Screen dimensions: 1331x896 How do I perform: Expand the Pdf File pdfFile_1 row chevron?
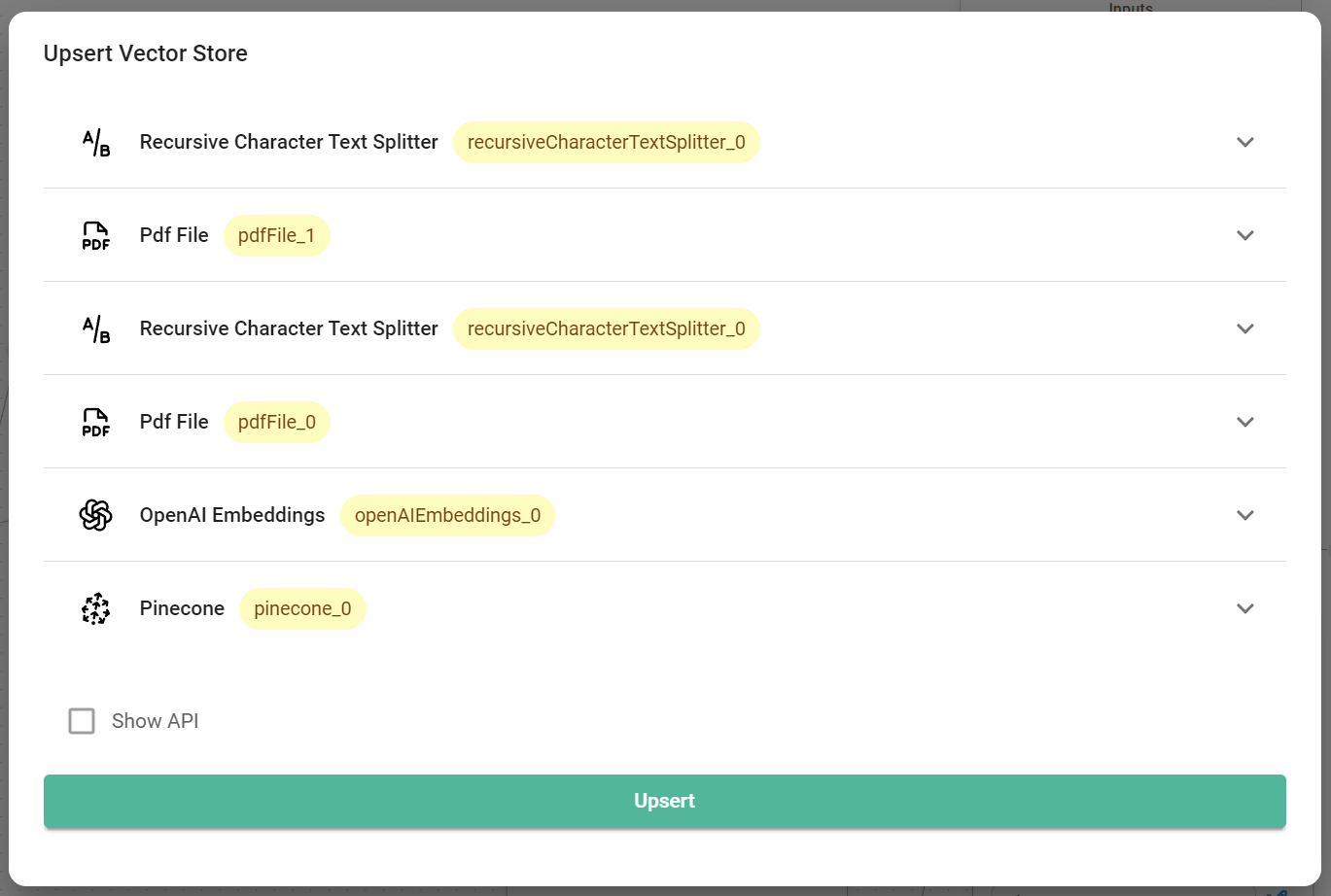(x=1244, y=235)
